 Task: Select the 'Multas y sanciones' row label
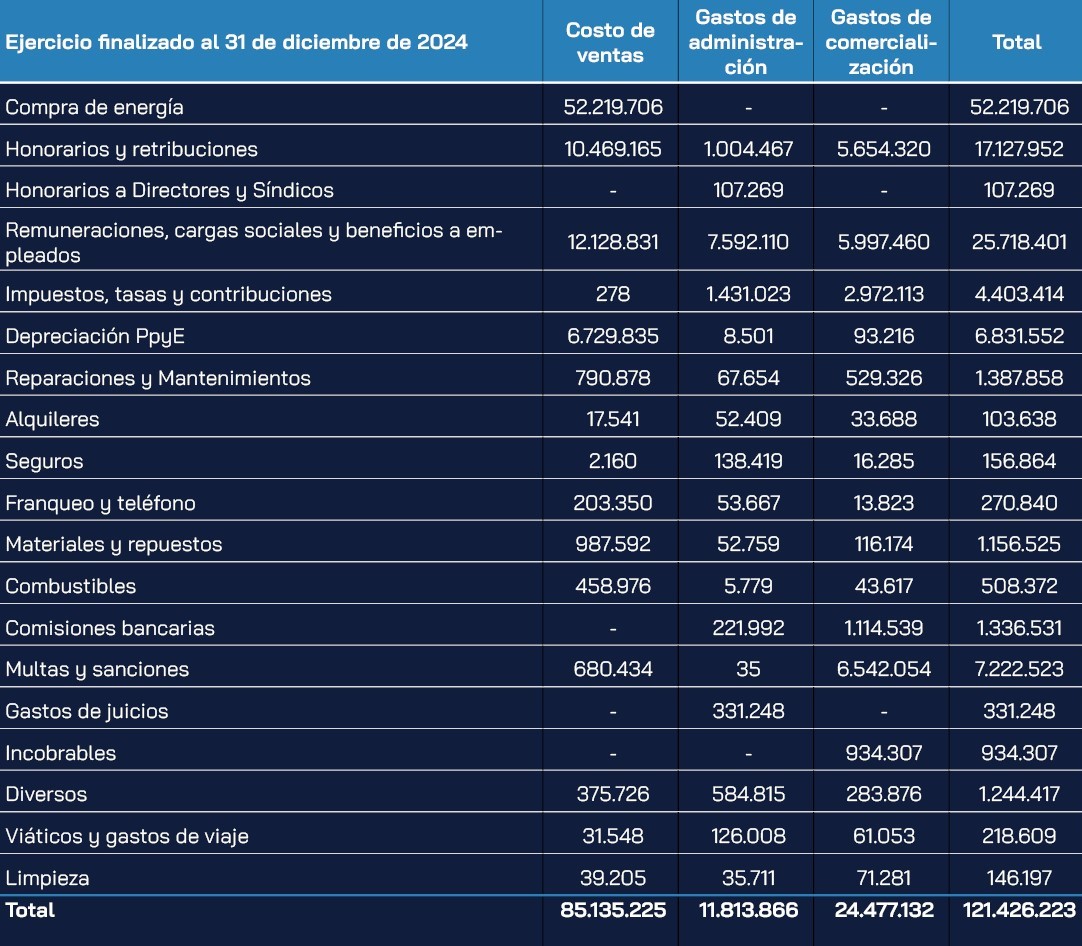point(97,670)
